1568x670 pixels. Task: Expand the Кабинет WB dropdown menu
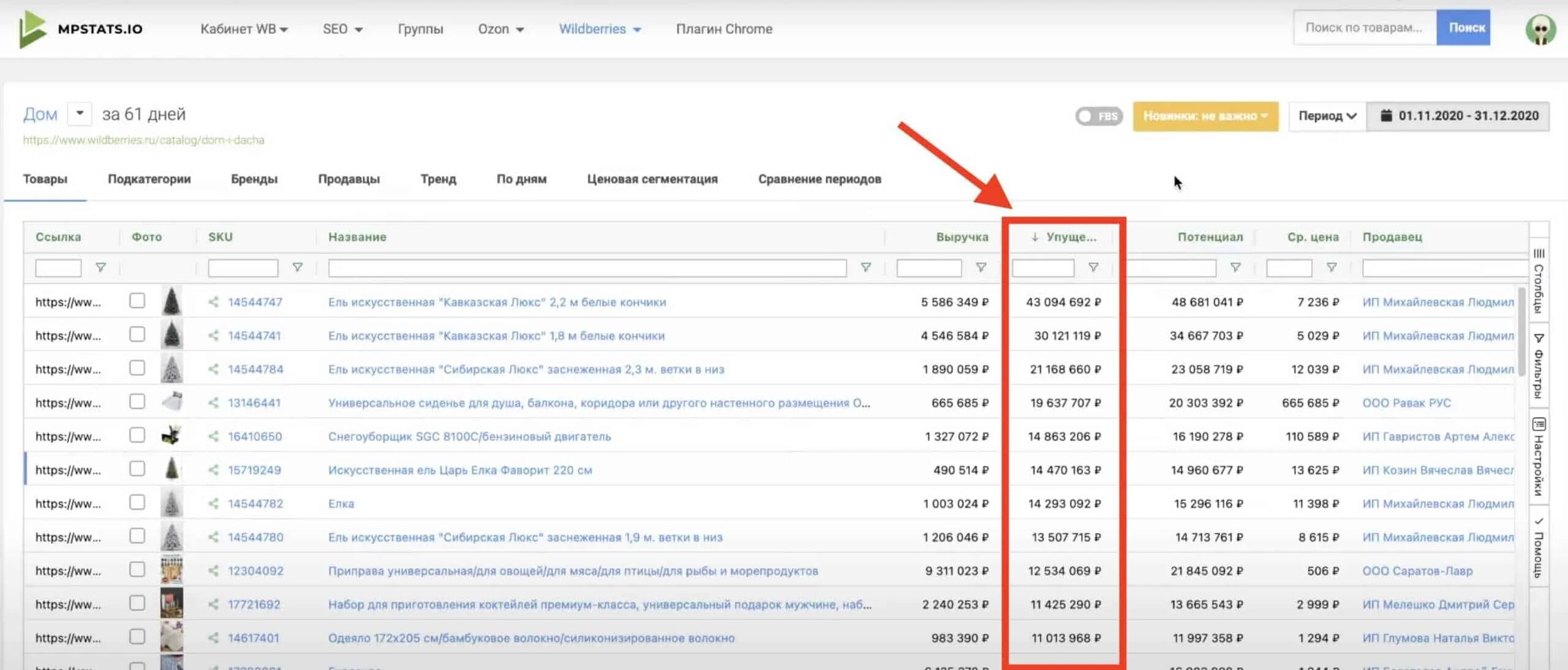[244, 29]
